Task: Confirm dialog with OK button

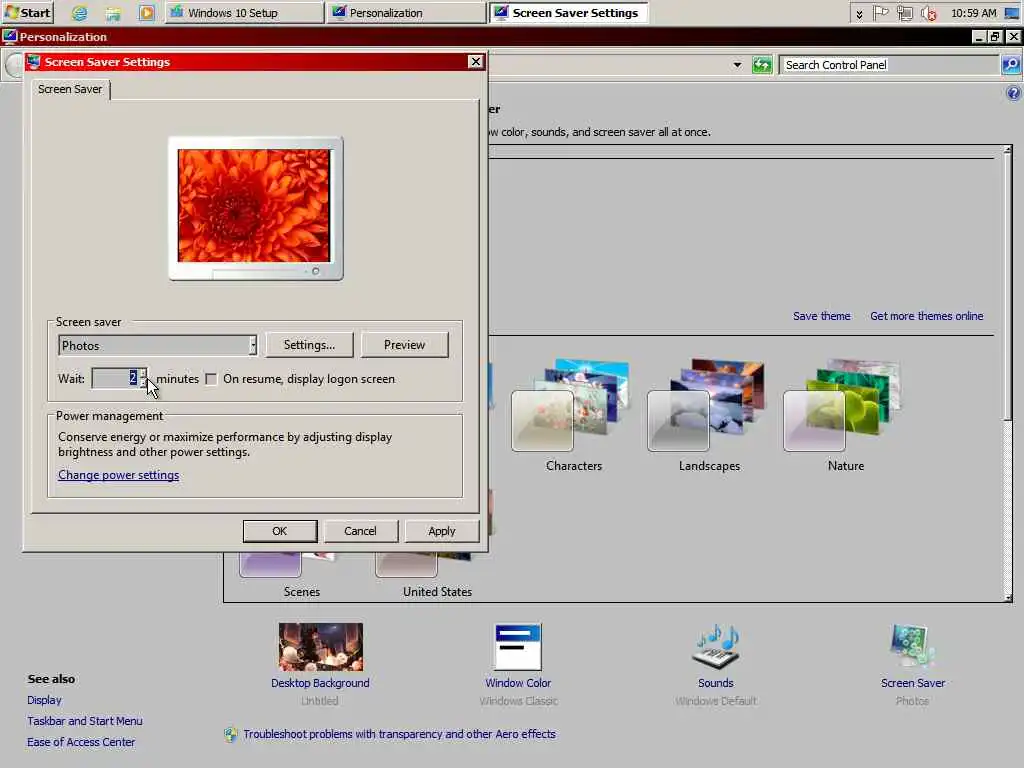Action: (x=280, y=531)
